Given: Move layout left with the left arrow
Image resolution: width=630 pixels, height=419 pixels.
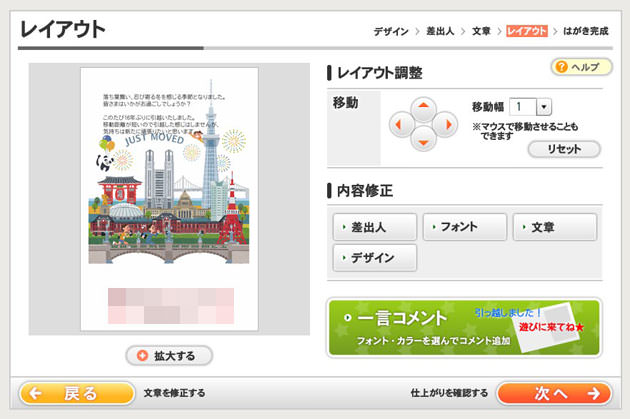Looking at the screenshot, I should click(401, 125).
